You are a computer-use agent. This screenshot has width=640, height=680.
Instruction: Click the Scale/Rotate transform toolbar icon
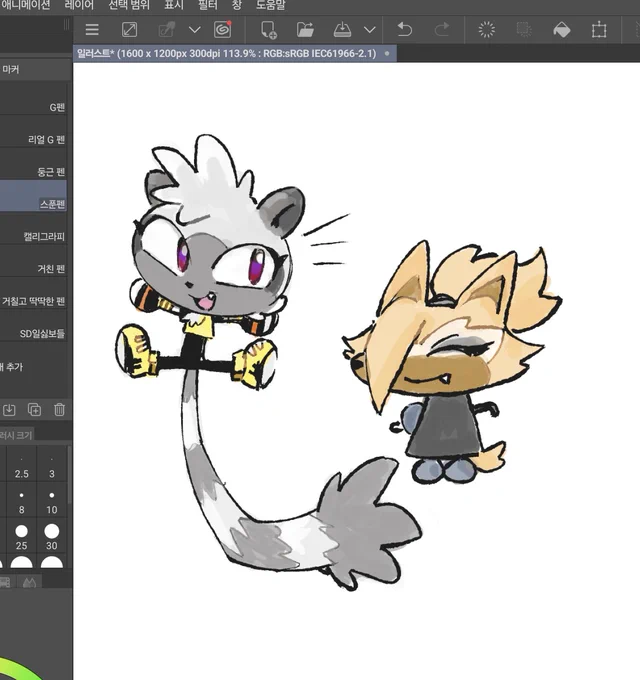coord(599,30)
